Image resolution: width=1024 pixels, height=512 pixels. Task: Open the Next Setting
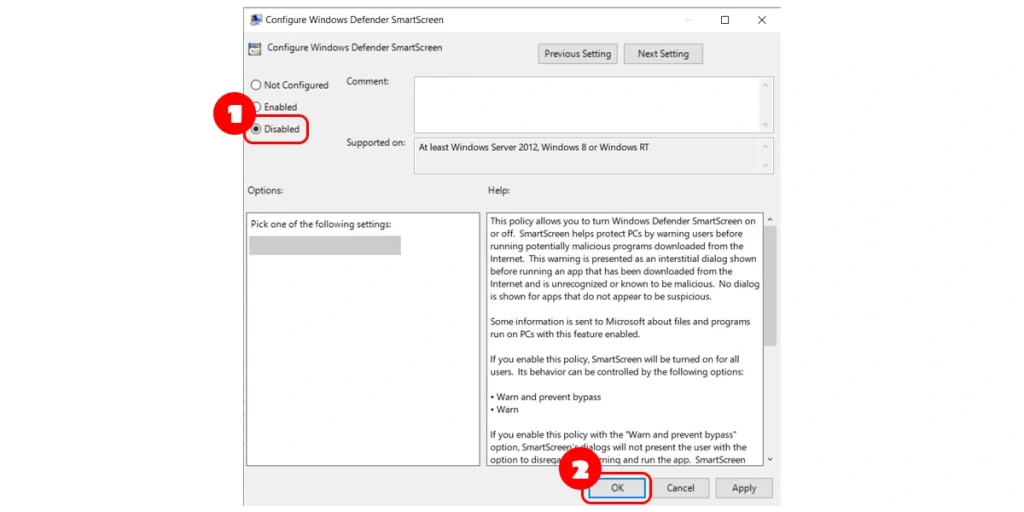point(663,54)
